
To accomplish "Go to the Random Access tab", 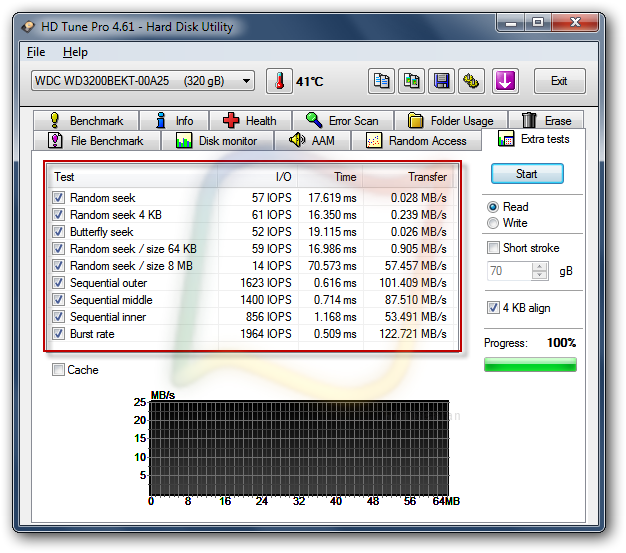I will coord(416,141).
